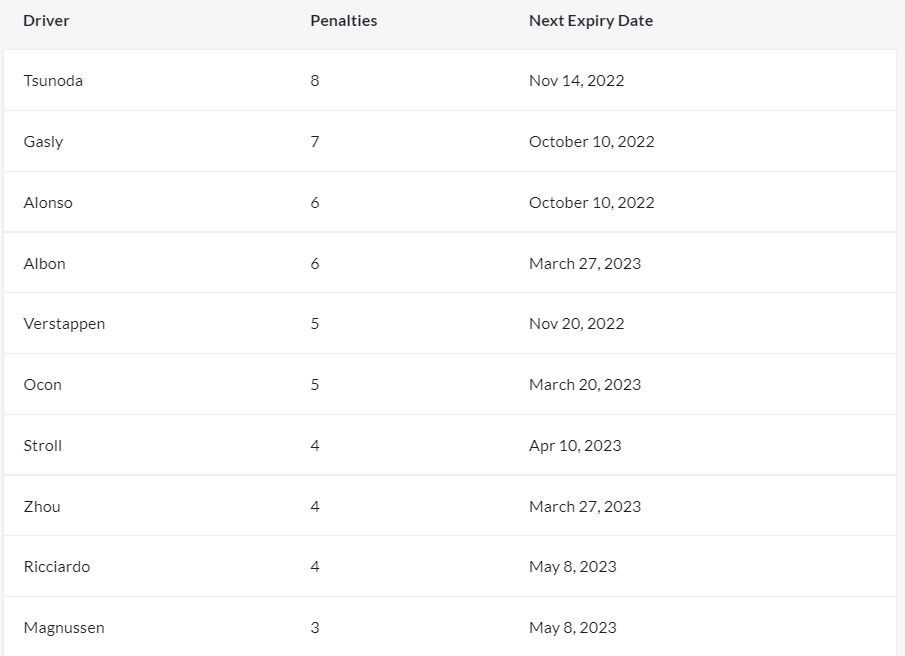Select the Stroll driver cell
Image resolution: width=905 pixels, height=656 pixels.
pyautogui.click(x=43, y=446)
